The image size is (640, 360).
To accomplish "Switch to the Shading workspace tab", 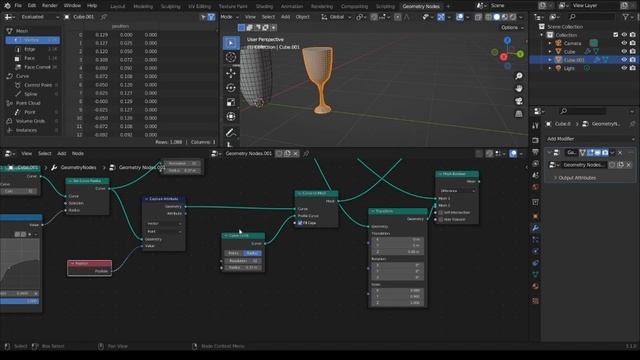I will (x=264, y=6).
